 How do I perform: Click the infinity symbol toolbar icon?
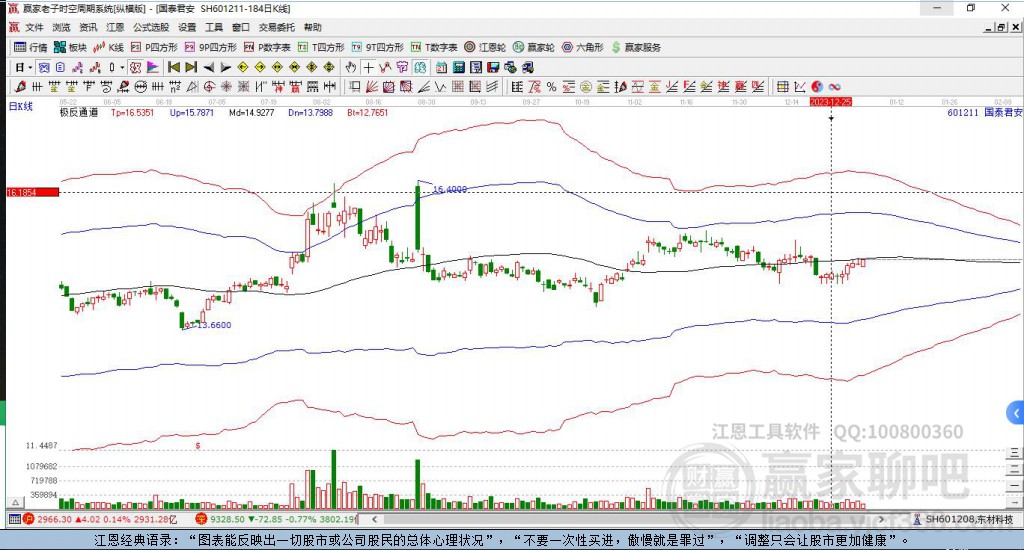point(834,87)
